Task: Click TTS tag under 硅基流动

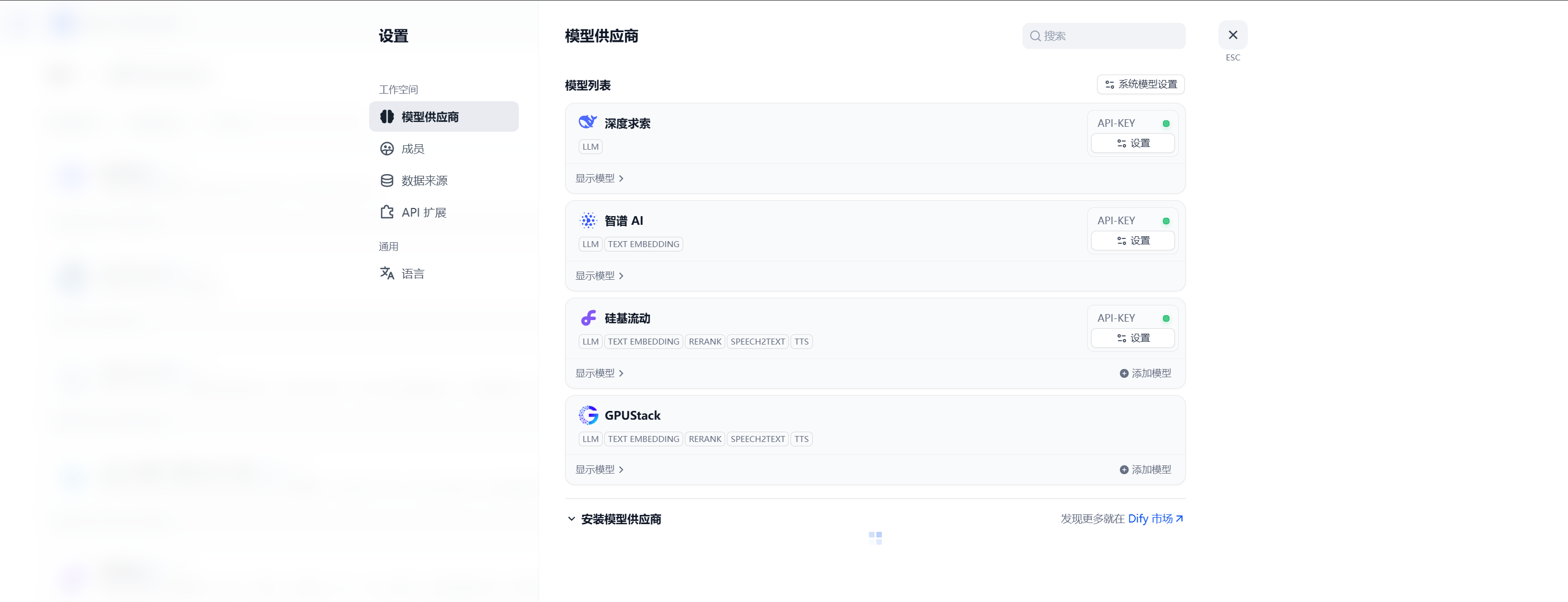Action: pyautogui.click(x=801, y=341)
